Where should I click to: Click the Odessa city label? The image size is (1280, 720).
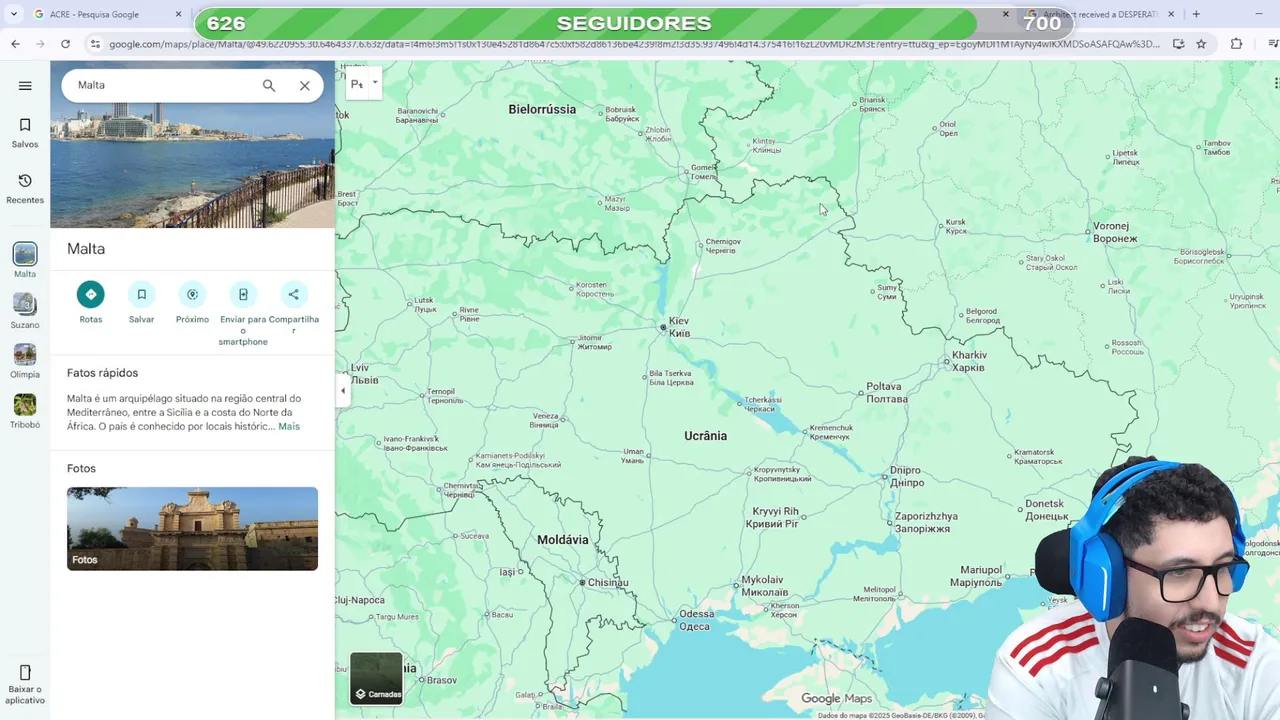(x=697, y=620)
